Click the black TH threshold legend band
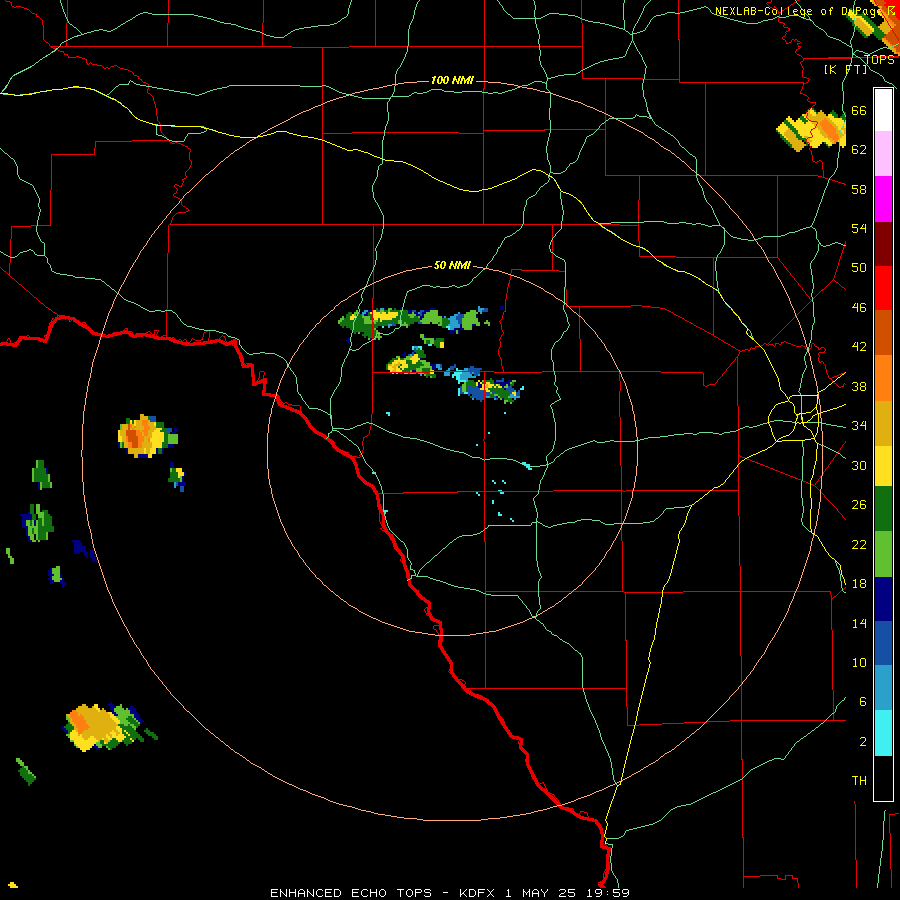This screenshot has height=900, width=900. coord(883,778)
